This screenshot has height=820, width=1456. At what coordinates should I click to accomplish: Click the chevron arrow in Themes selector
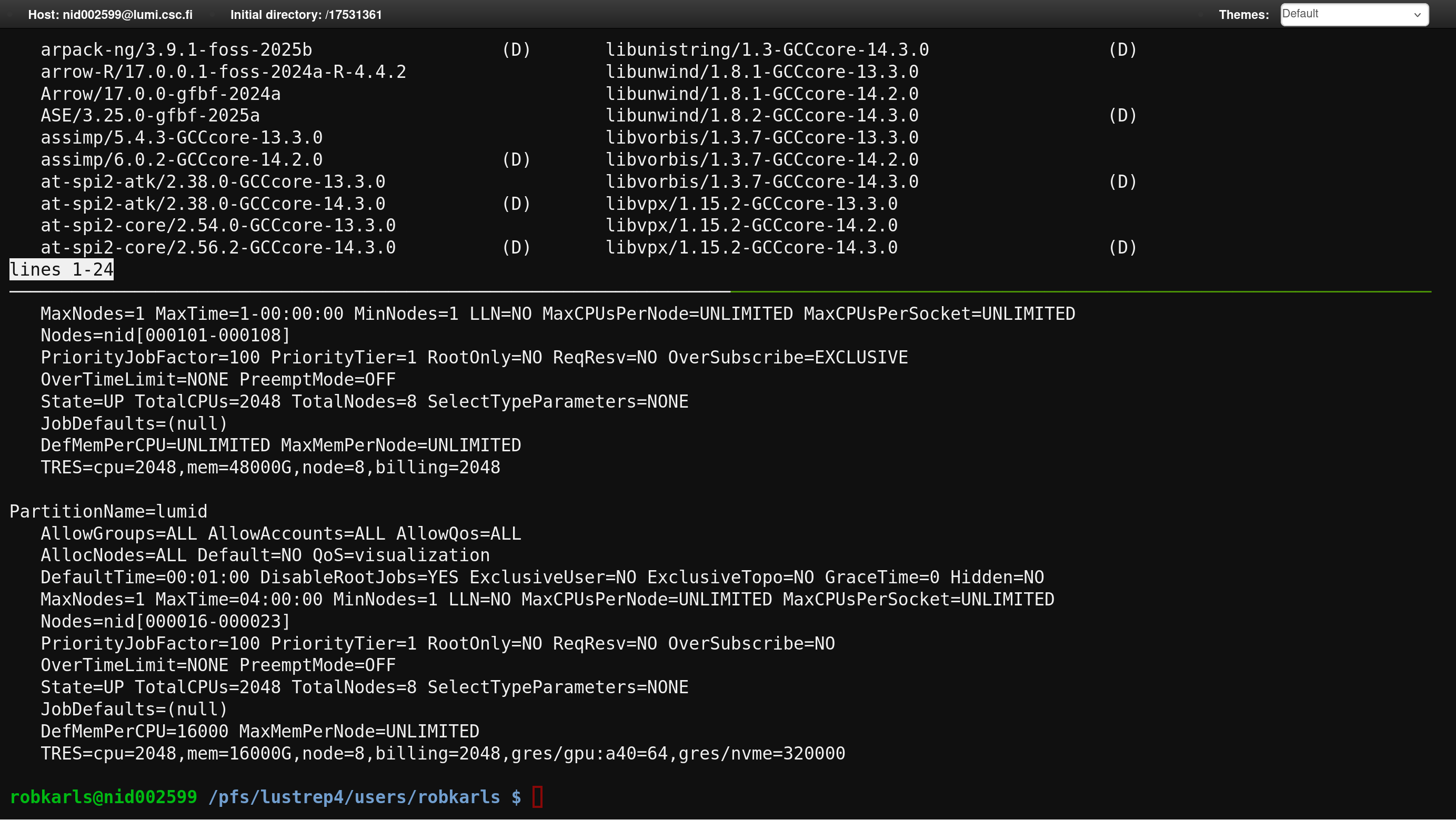click(x=1417, y=15)
